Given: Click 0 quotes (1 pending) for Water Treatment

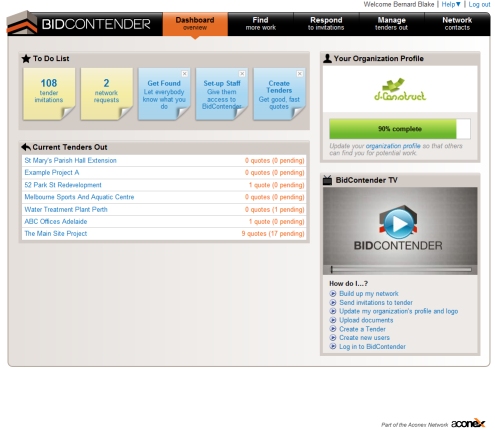Looking at the screenshot, I should point(275,209).
